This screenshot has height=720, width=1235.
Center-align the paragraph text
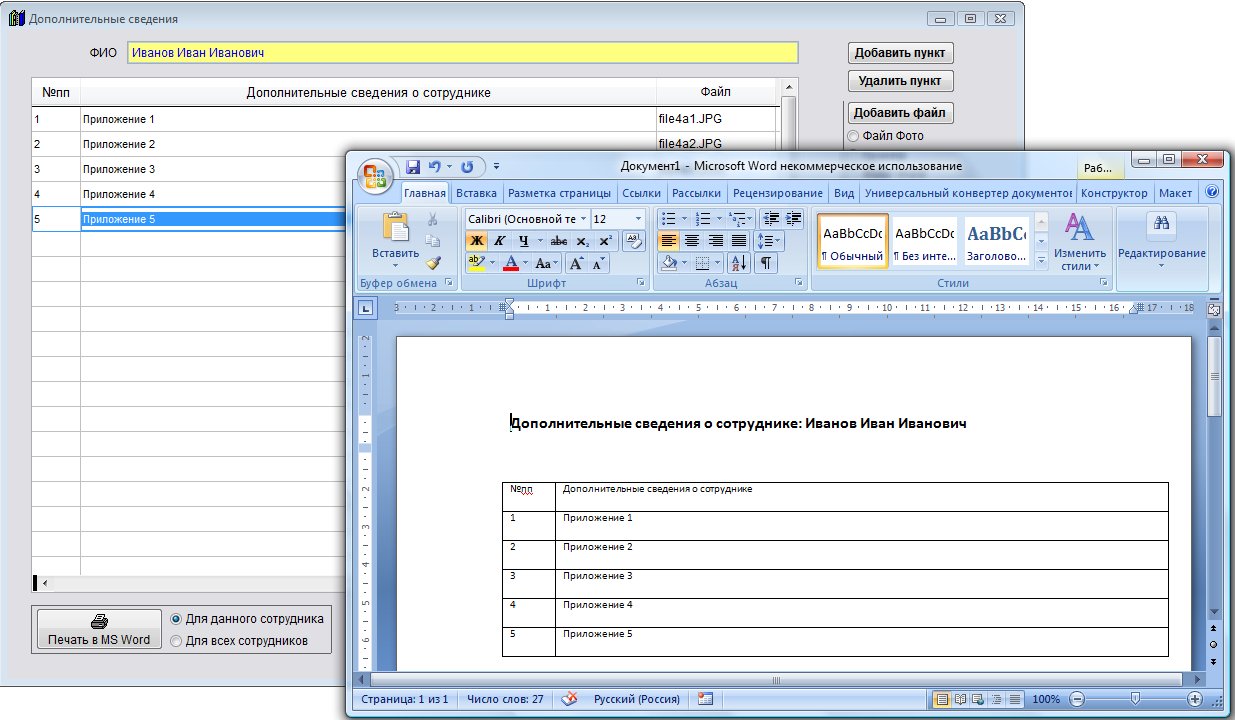692,241
